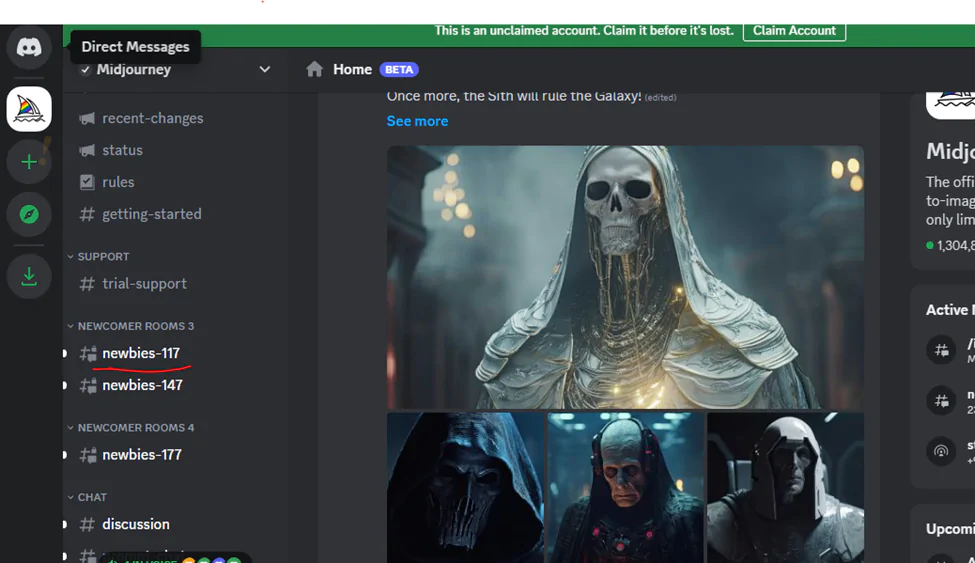Viewport: 975px width, 563px height.
Task: Click the green Add a Server plus icon
Action: (29, 162)
